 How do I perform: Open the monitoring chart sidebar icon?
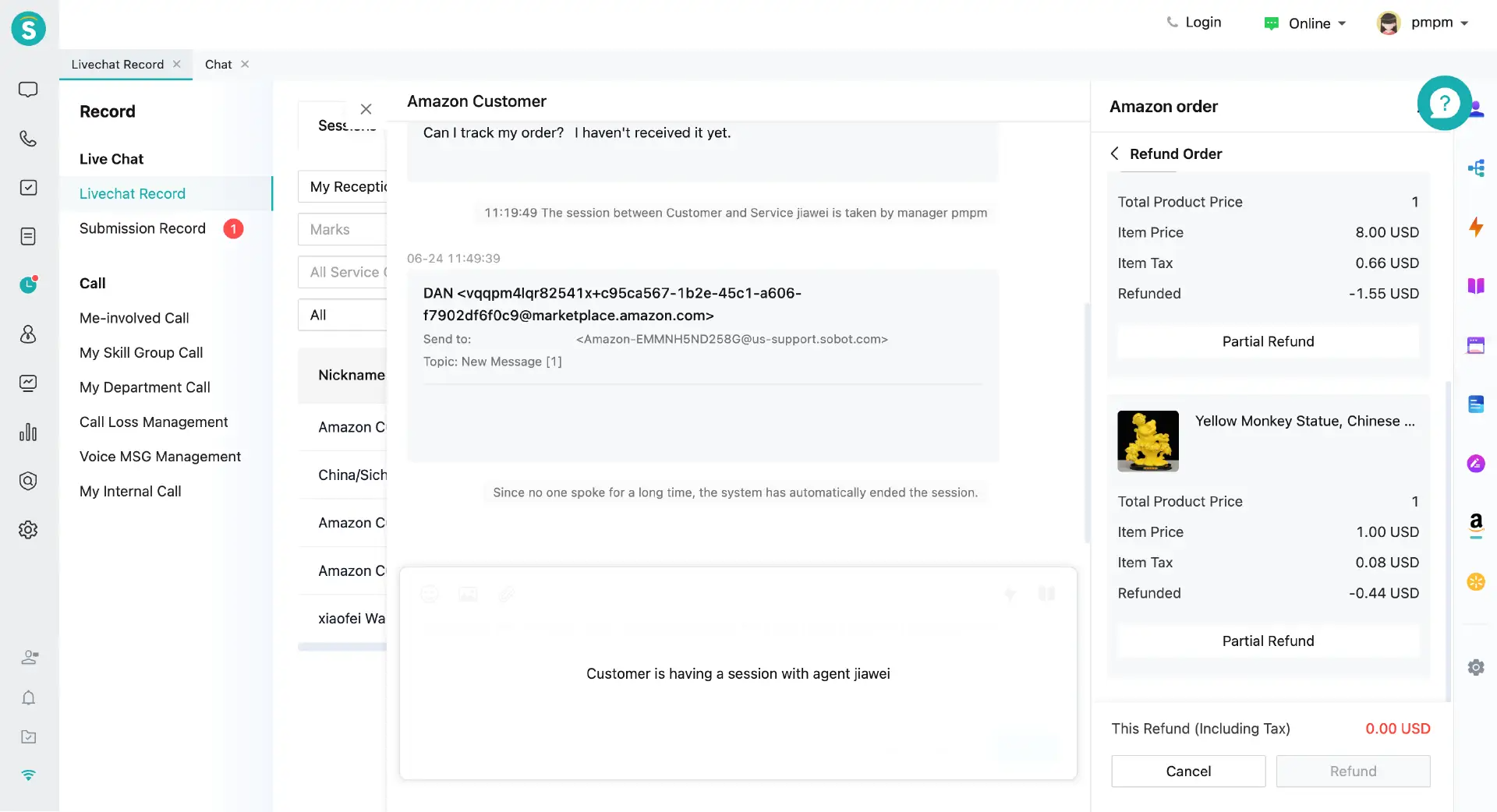28,383
